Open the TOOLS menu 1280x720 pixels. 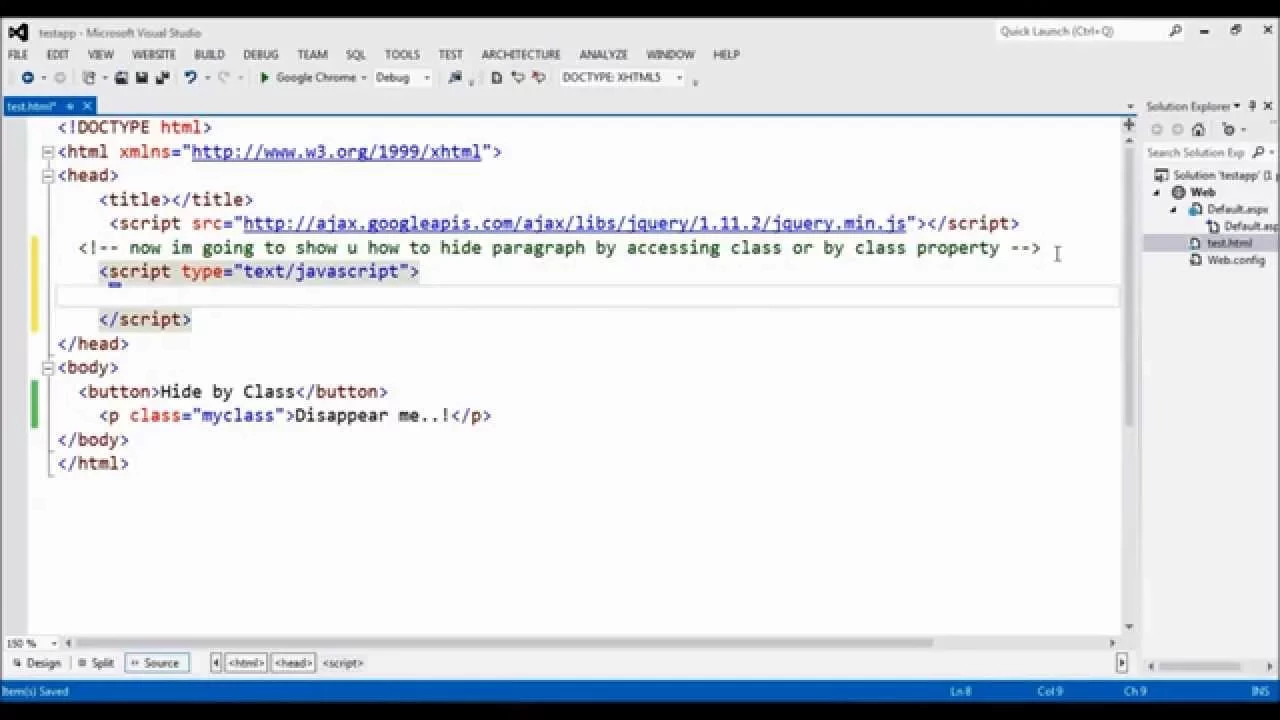coord(402,55)
